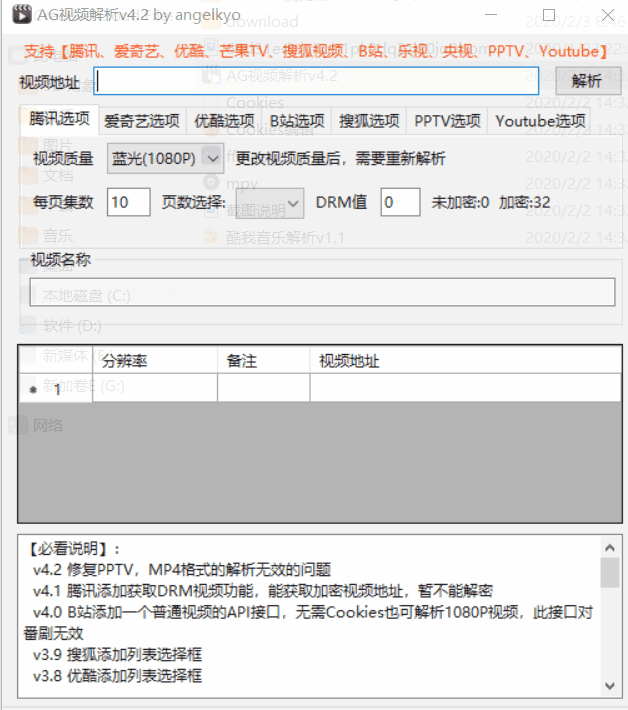Click the notes scrollbar thumb
This screenshot has width=628, height=710.
[x=610, y=573]
